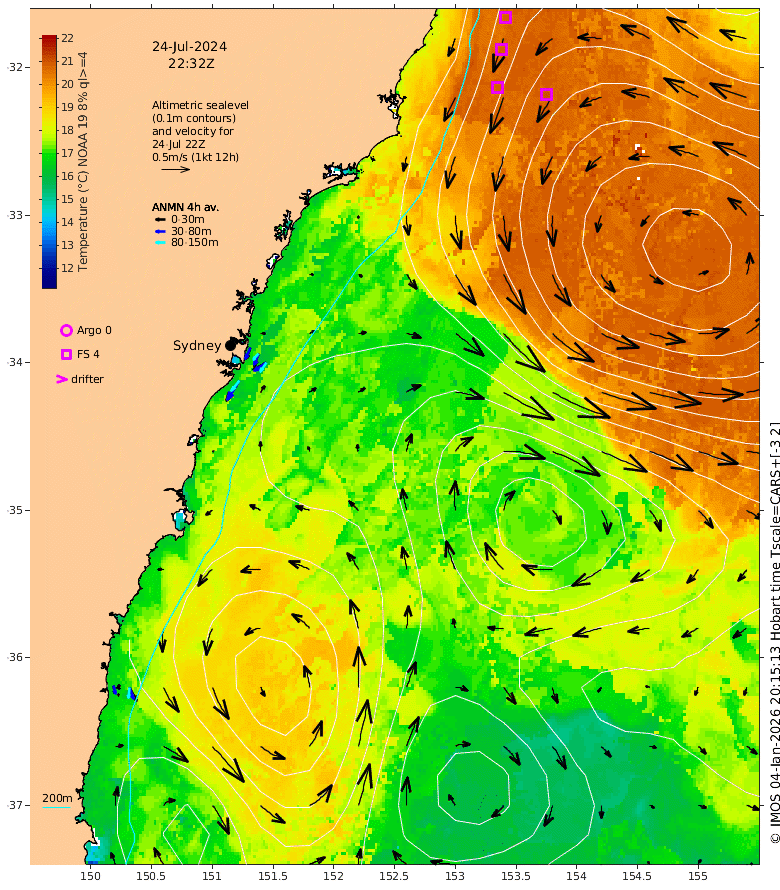
Task: Click the 80-150m depth legend label
Action: 195,242
